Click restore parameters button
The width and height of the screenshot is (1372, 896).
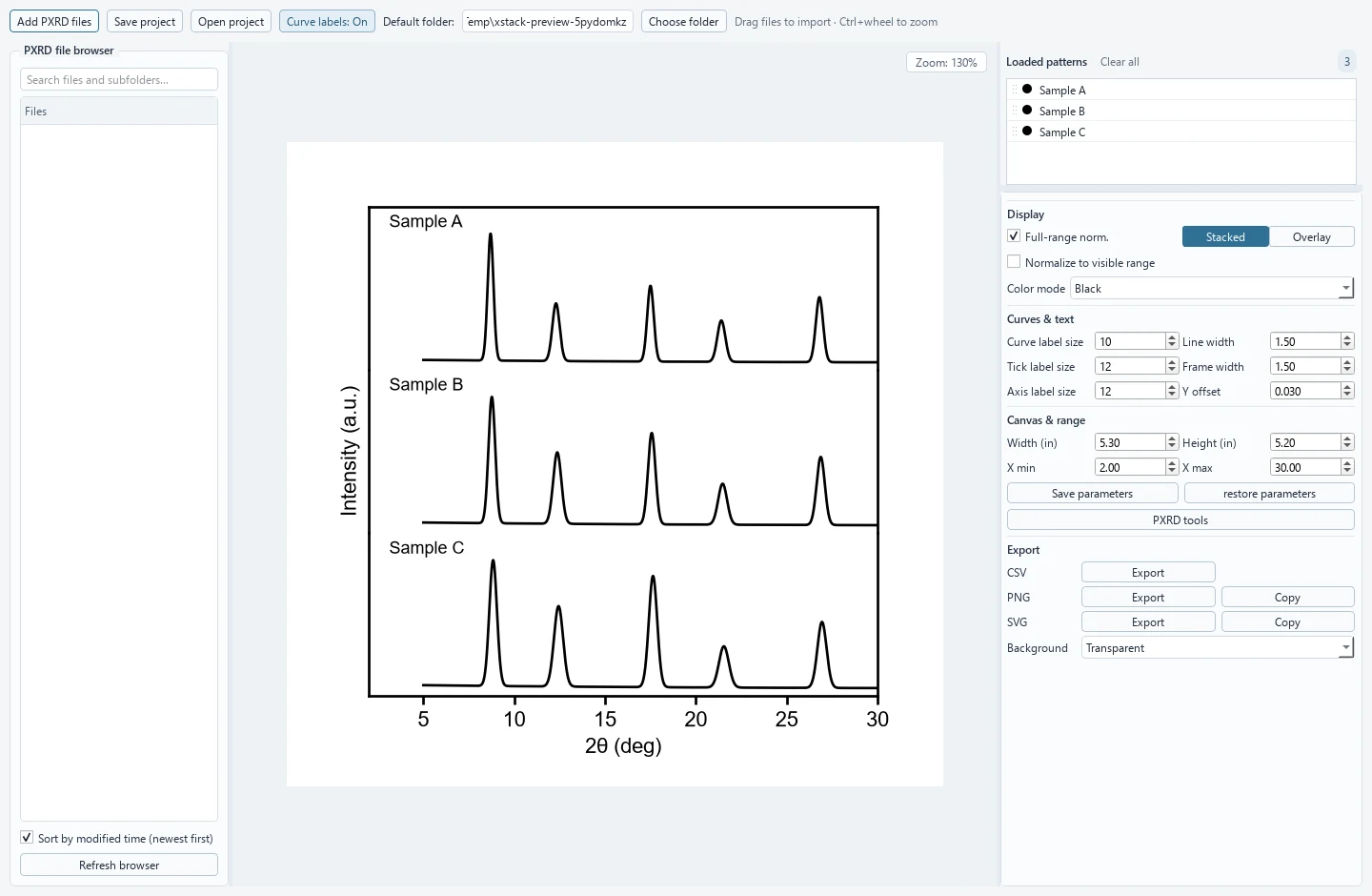coord(1269,493)
